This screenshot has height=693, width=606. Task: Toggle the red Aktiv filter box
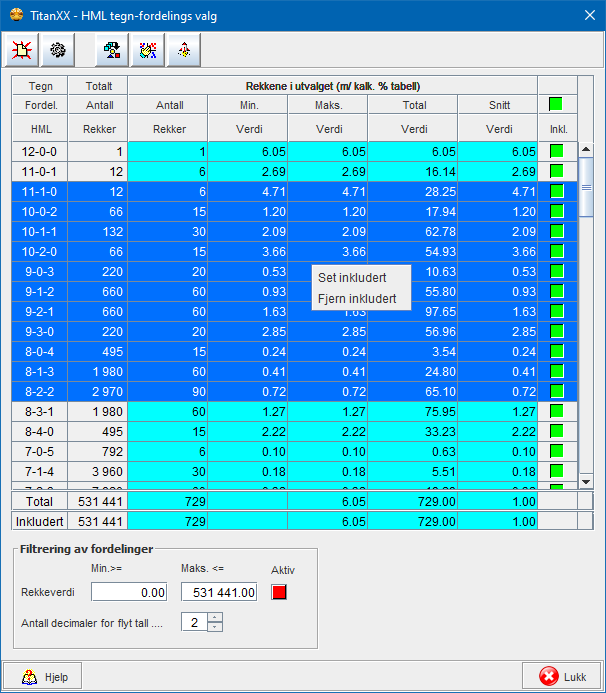[x=279, y=592]
